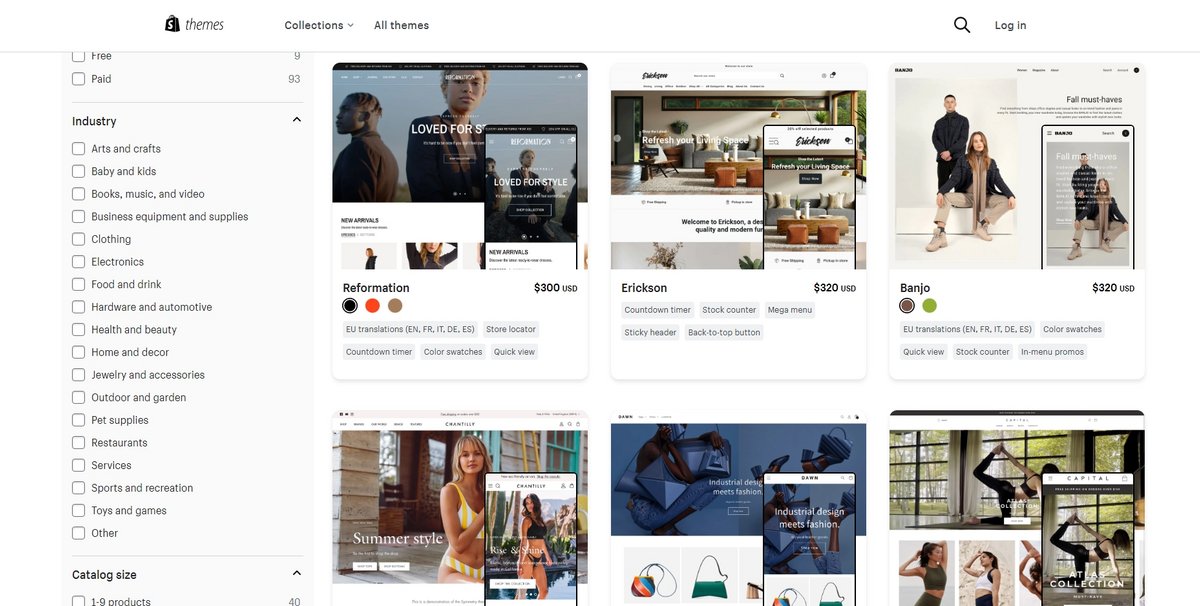Click the Countdown timer tag under Erickson
Image resolution: width=1200 pixels, height=606 pixels.
coord(657,309)
